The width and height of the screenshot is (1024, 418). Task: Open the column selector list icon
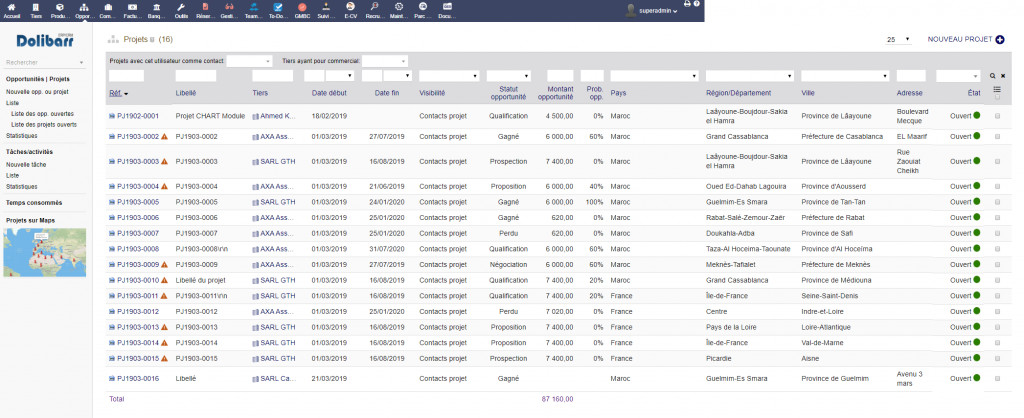pyautogui.click(x=996, y=91)
